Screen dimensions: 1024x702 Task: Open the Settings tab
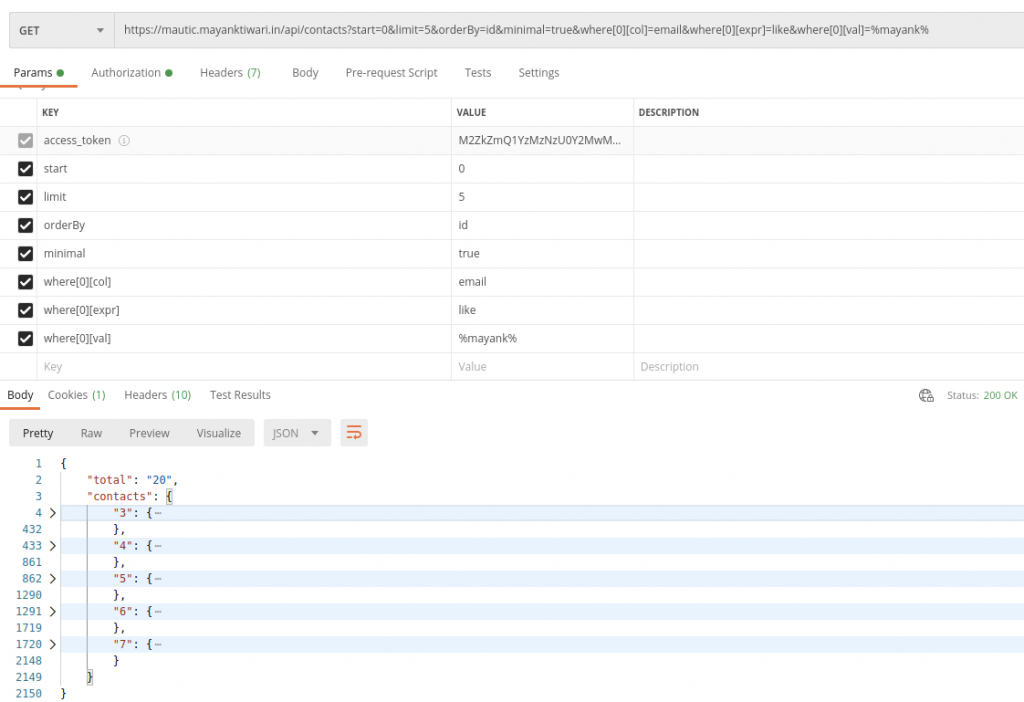[539, 72]
